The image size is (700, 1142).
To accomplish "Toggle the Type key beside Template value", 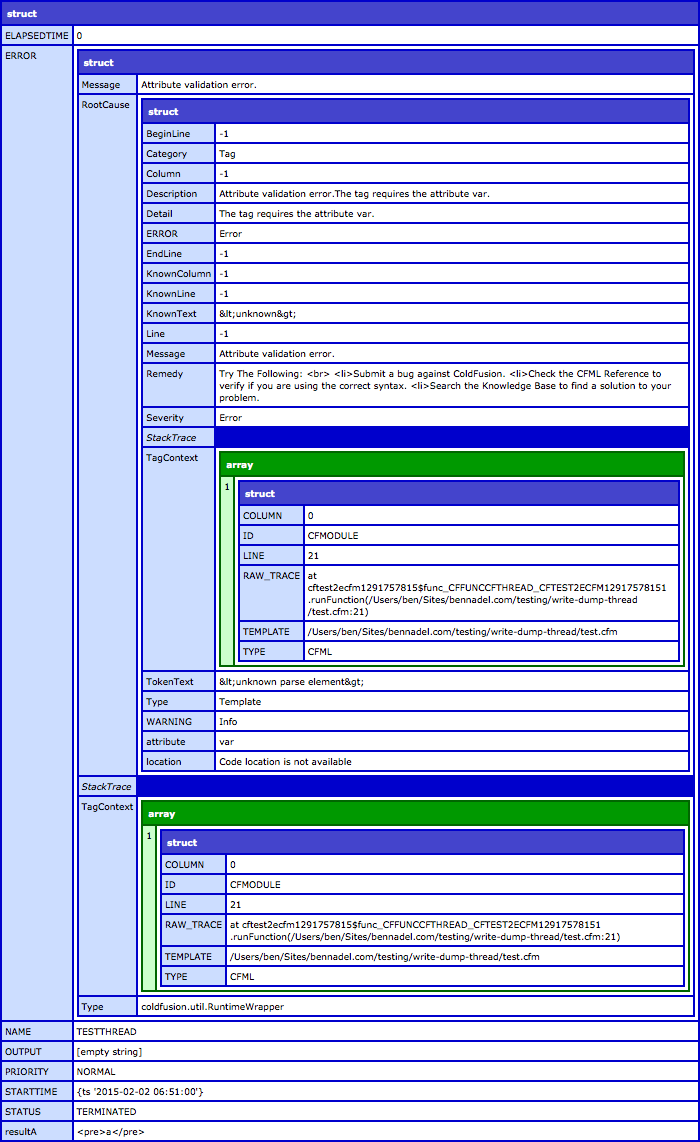I will click(178, 701).
